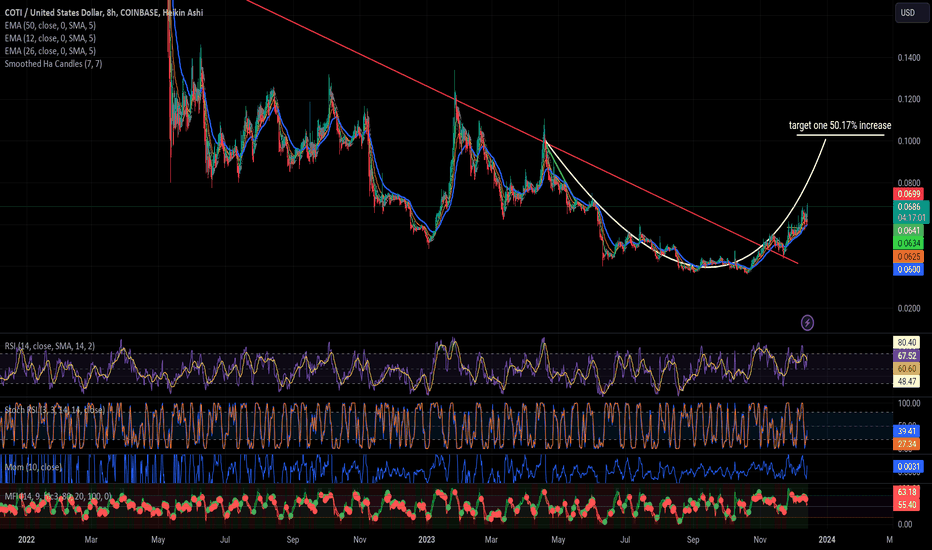
Task: Click the momentum 0.0031 value label
Action: [x=908, y=467]
